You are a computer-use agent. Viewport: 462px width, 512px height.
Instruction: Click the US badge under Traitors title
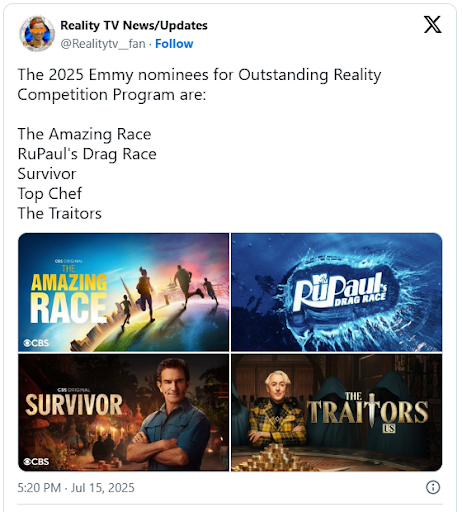[389, 428]
